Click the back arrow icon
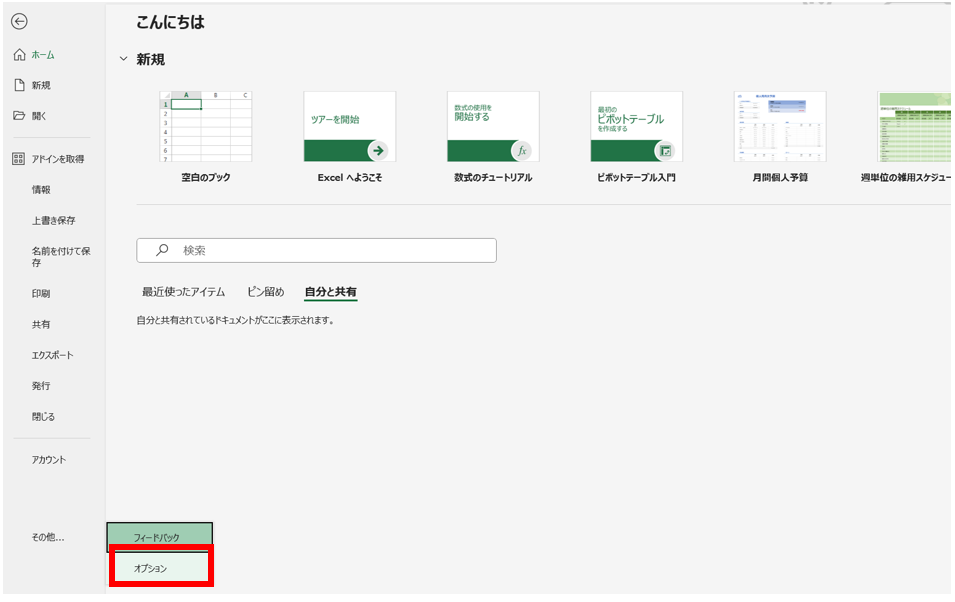Viewport: 955px width, 602px height. tap(19, 22)
